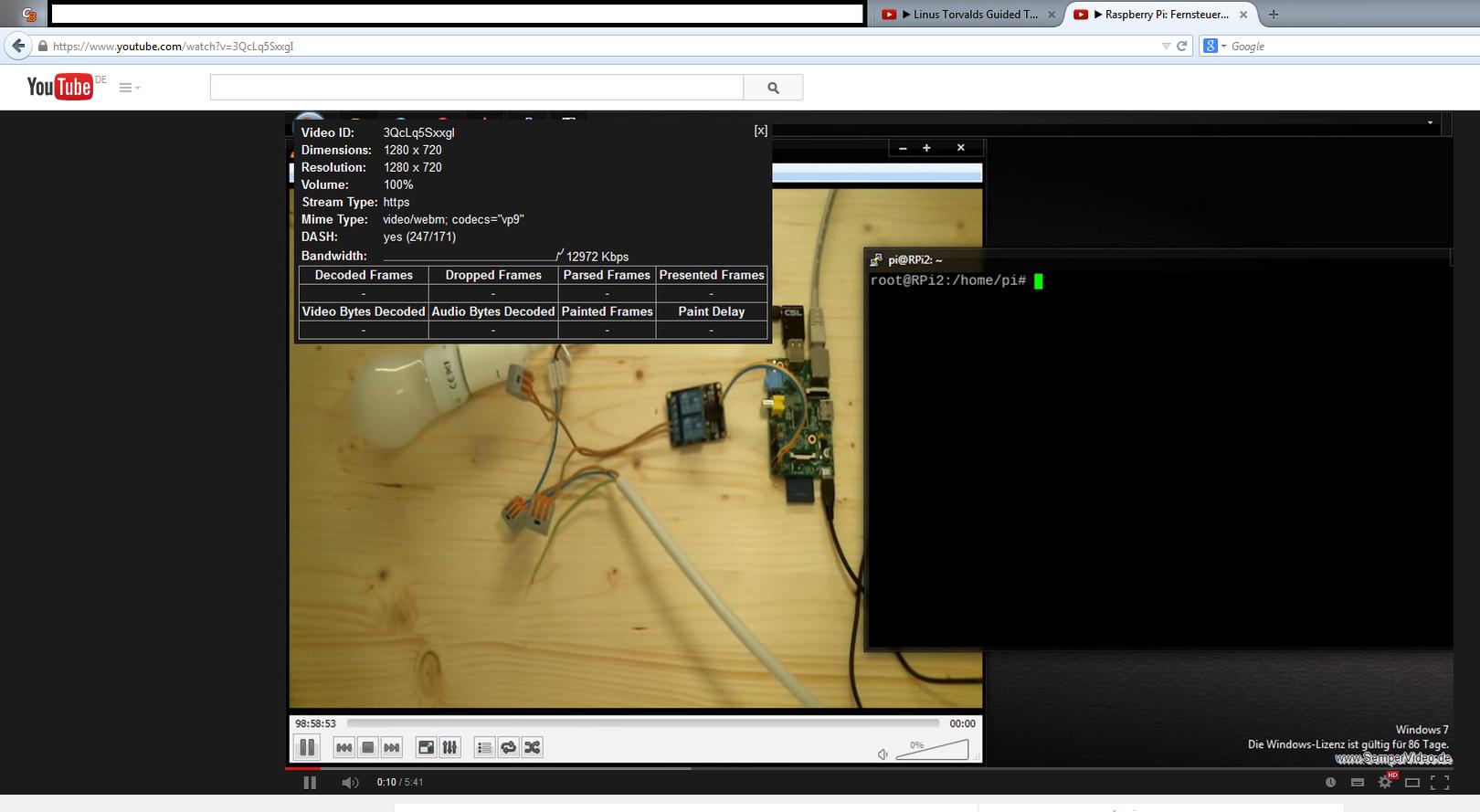Click the YouTube search magnifier button
The width and height of the screenshot is (1480, 812).
pyautogui.click(x=773, y=88)
